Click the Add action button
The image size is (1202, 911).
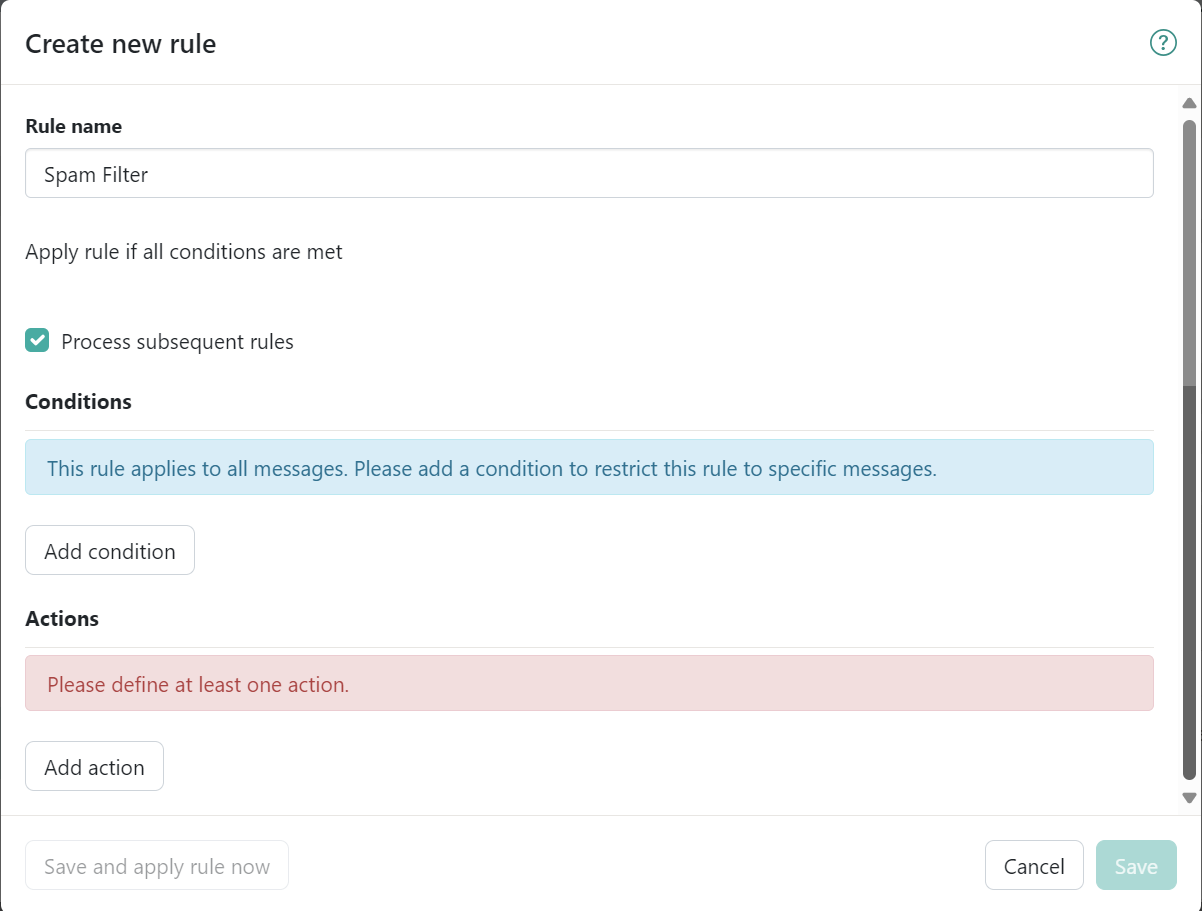coord(94,766)
